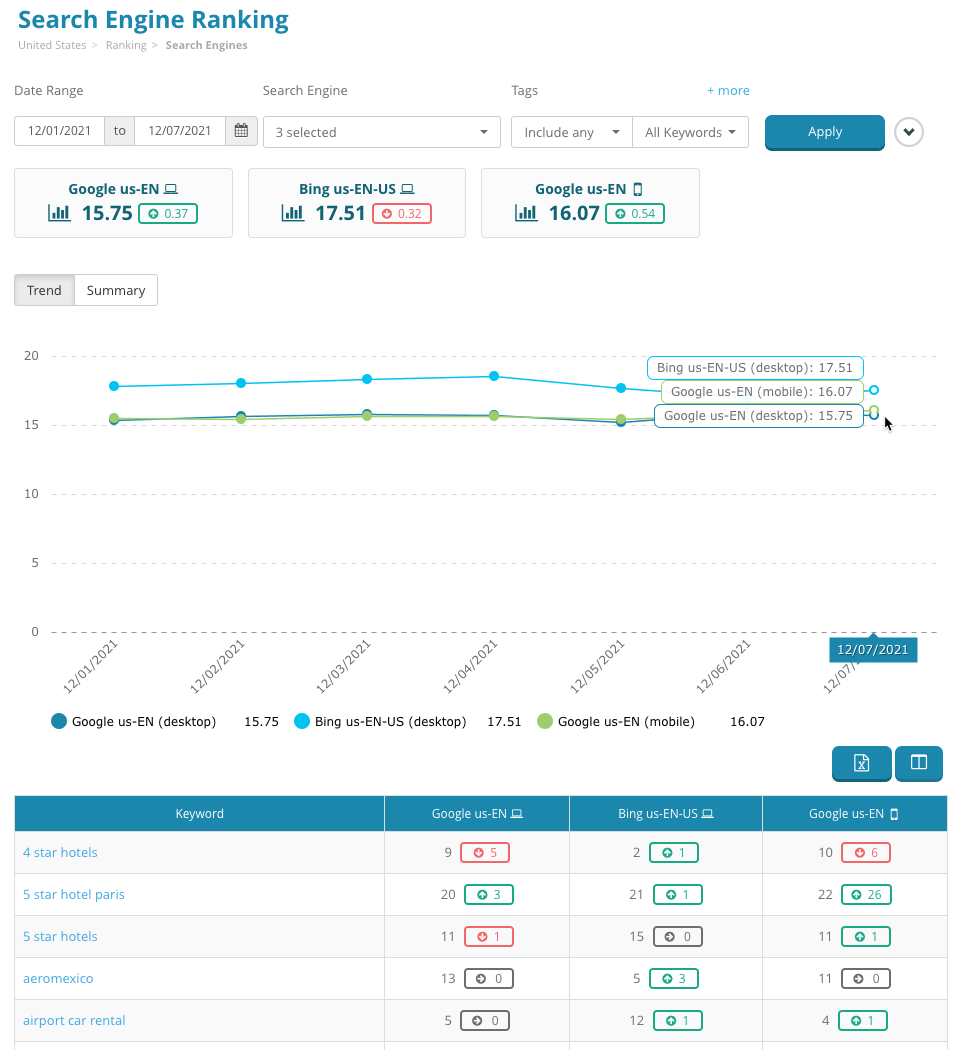Viewport: 958px width, 1050px height.
Task: Open the 'All Keywords' dropdown
Action: 690,132
